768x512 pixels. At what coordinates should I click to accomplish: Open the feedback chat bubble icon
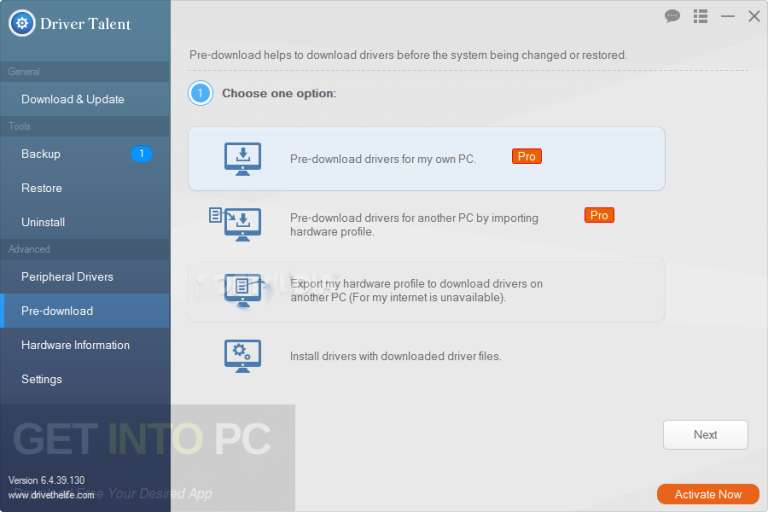point(672,16)
